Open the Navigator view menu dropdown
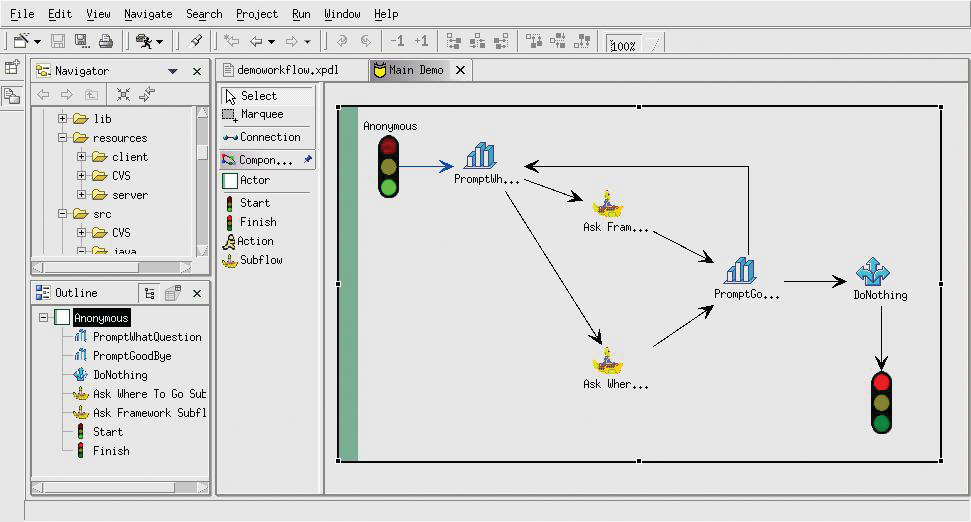The width and height of the screenshot is (971, 522). [173, 71]
